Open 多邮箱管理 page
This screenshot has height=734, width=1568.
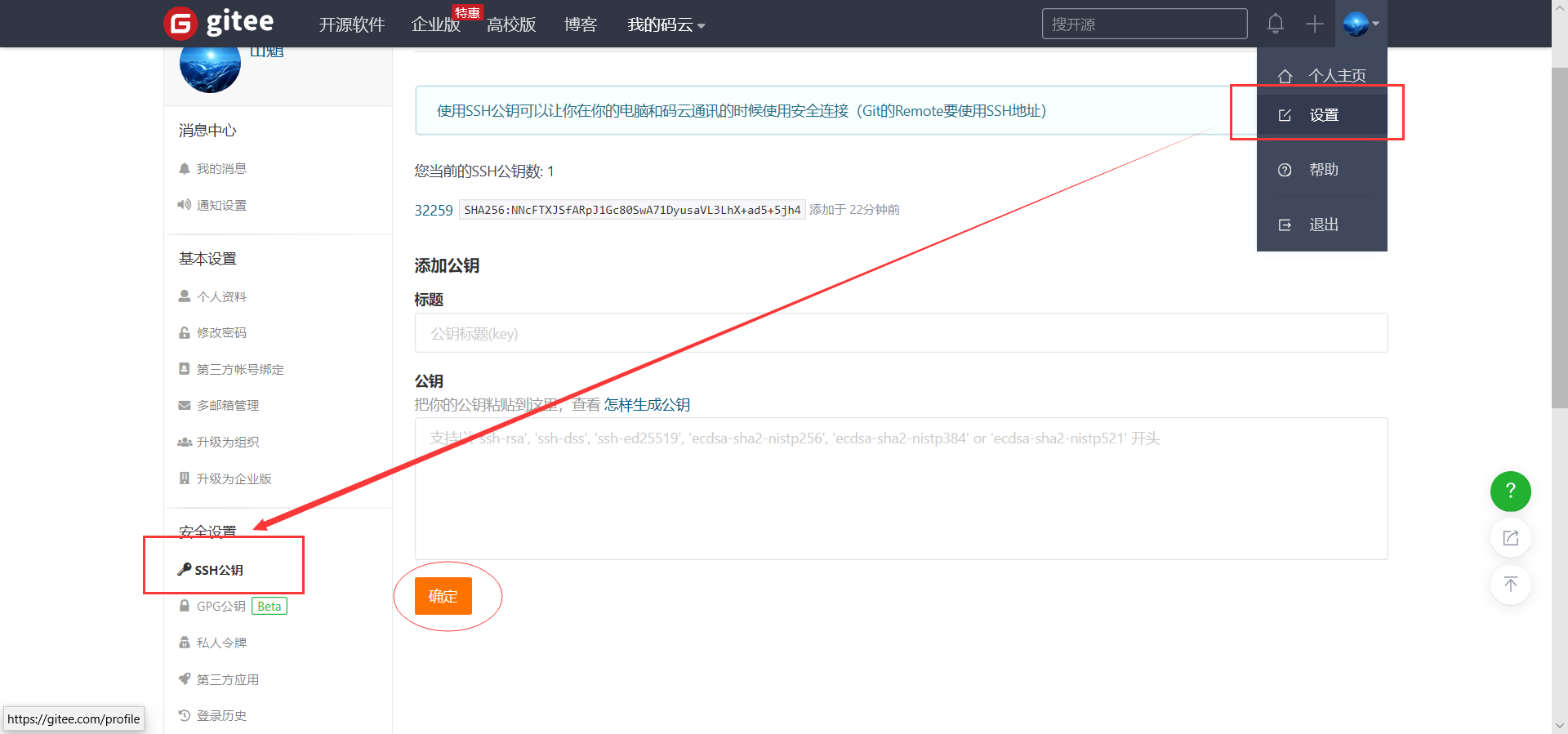click(219, 405)
